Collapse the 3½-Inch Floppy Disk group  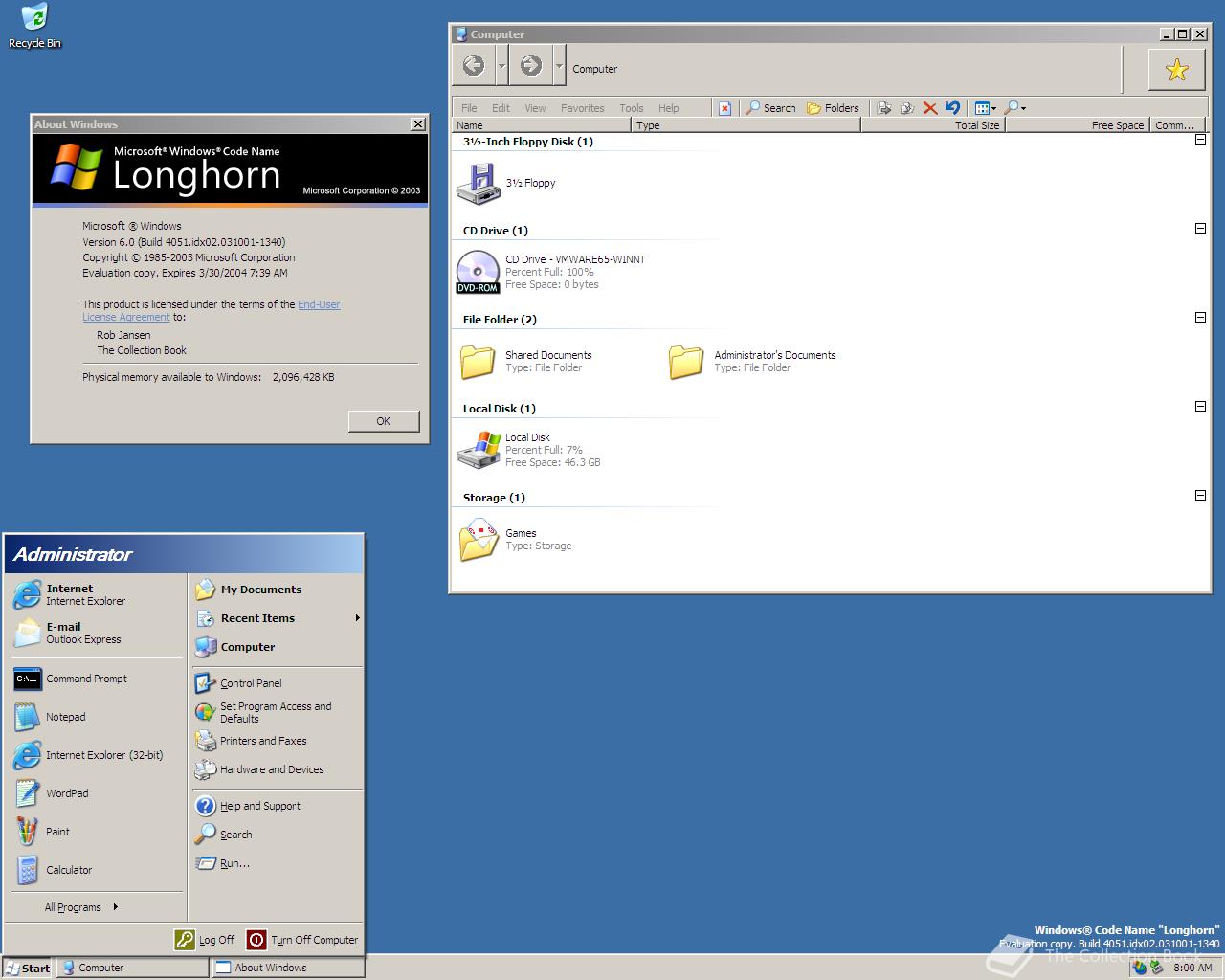point(1200,140)
